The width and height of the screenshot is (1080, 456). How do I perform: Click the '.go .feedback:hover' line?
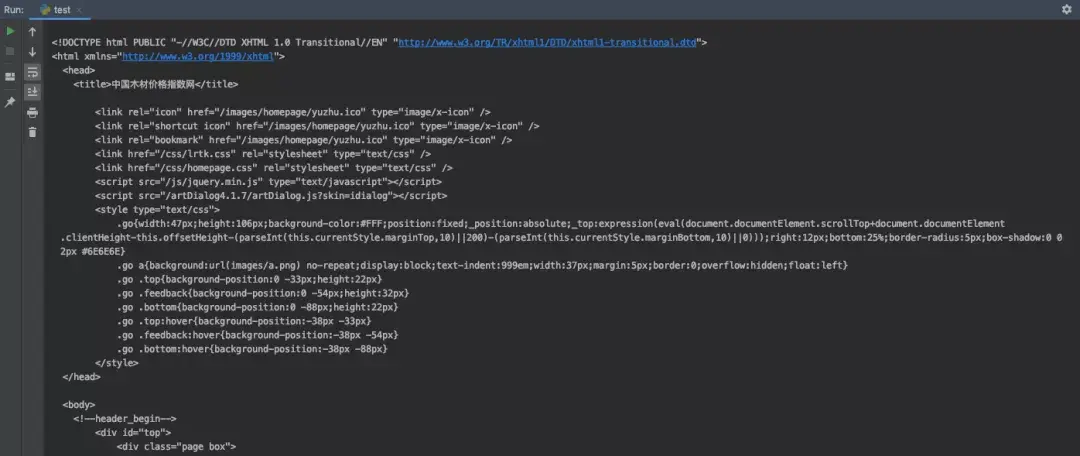click(258, 335)
